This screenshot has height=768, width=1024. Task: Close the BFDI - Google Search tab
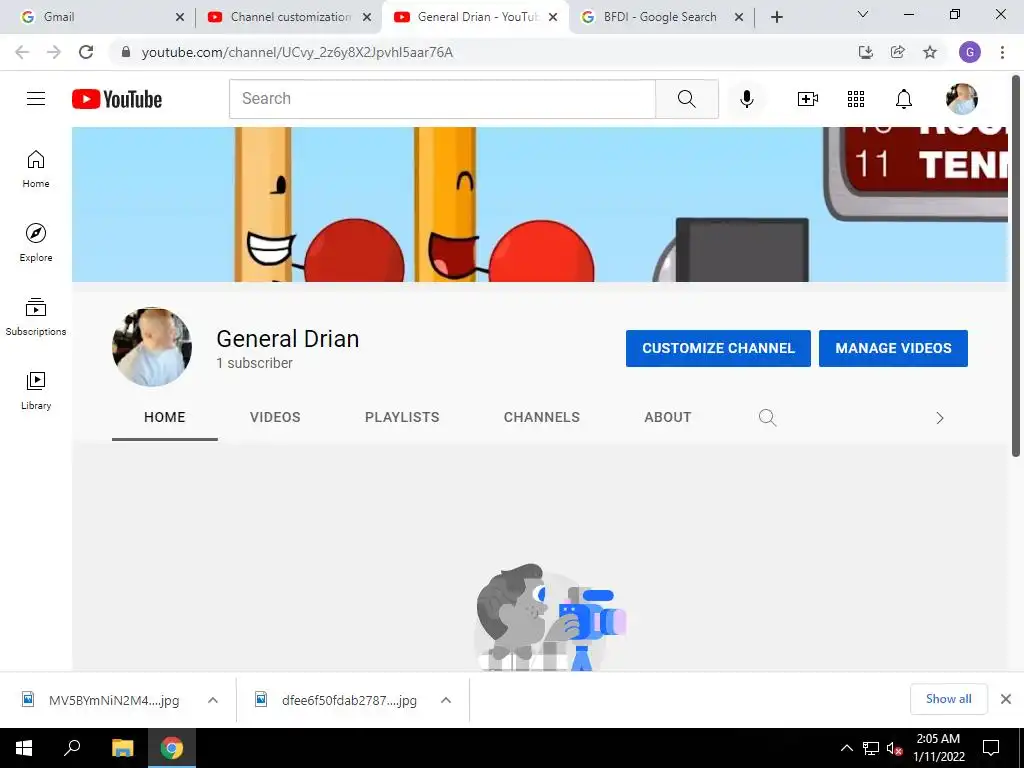(x=739, y=17)
